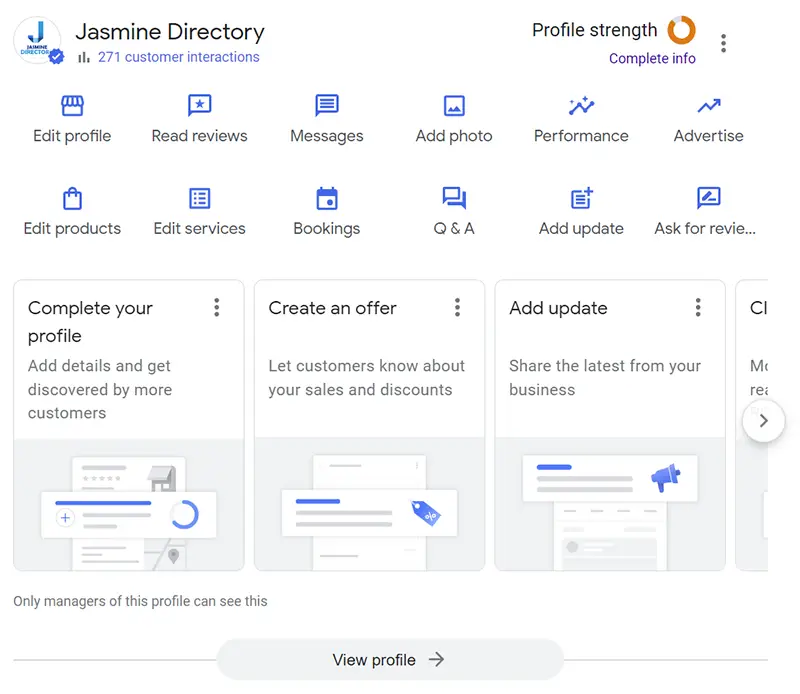
Task: Click the Edit services list icon
Action: tap(199, 199)
